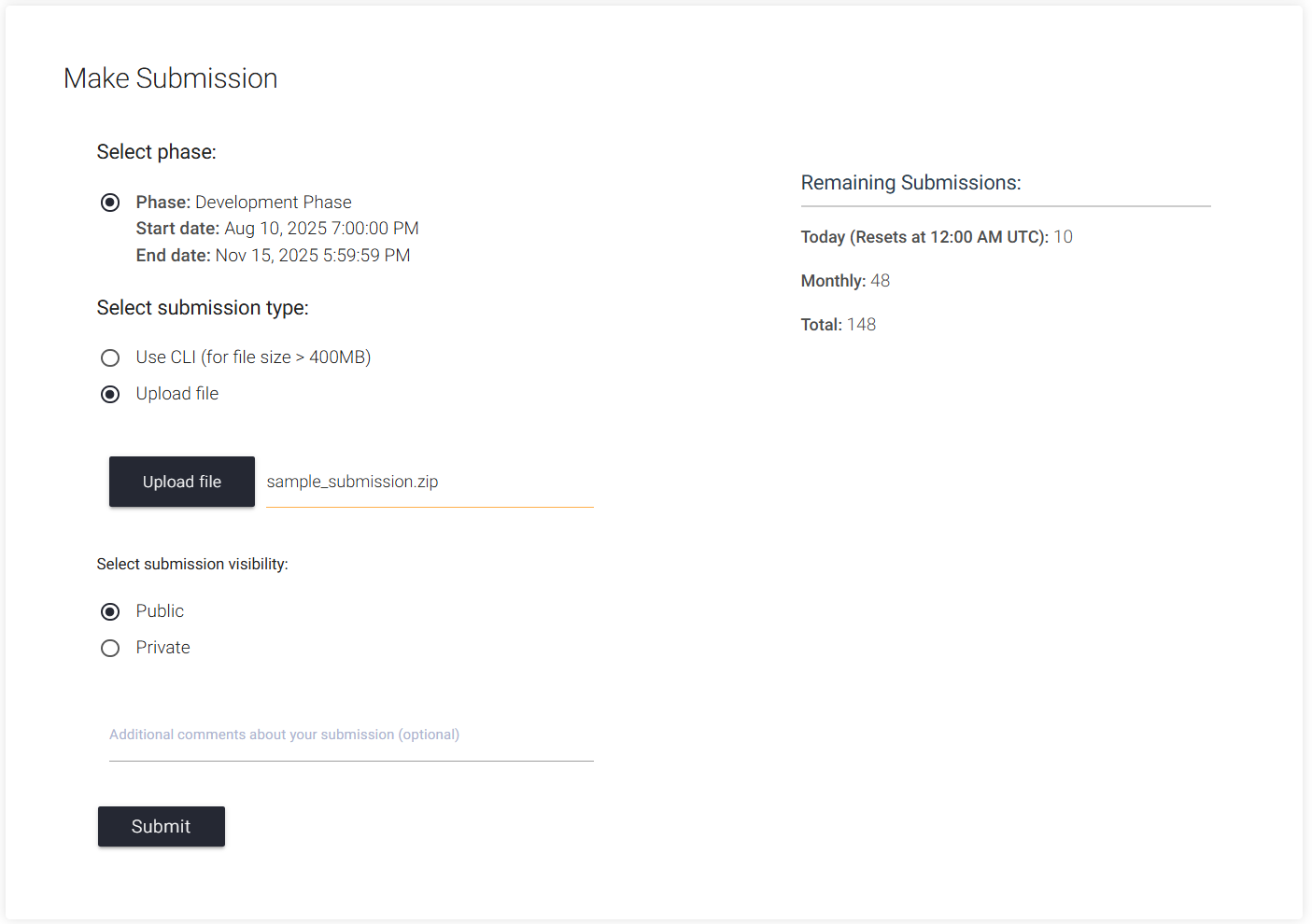Viewport: 1312px width, 924px height.
Task: Click the "for file size > 400MB" label text
Action: click(286, 357)
